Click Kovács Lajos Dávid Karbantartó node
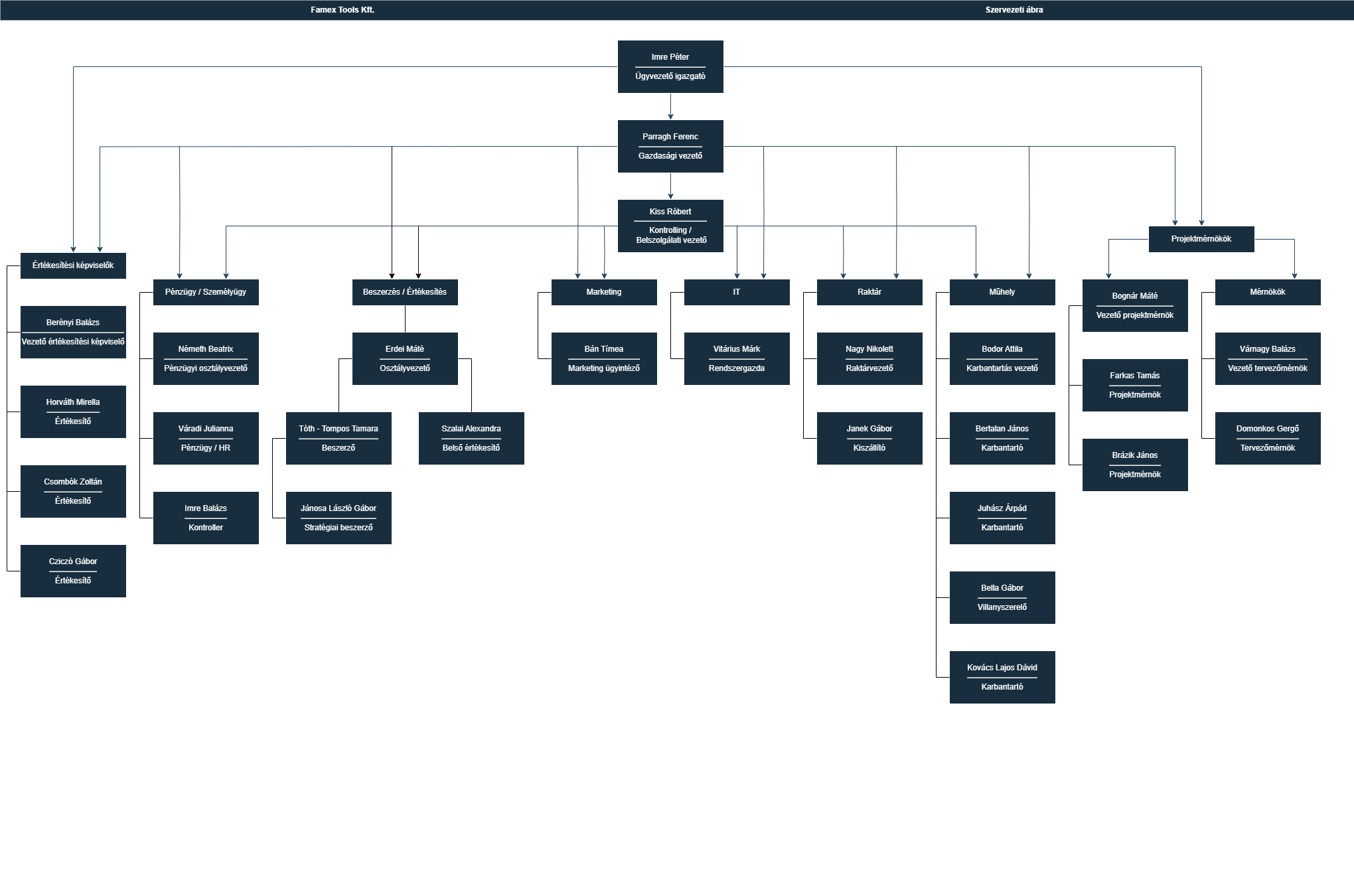The image size is (1354, 896). point(1002,677)
